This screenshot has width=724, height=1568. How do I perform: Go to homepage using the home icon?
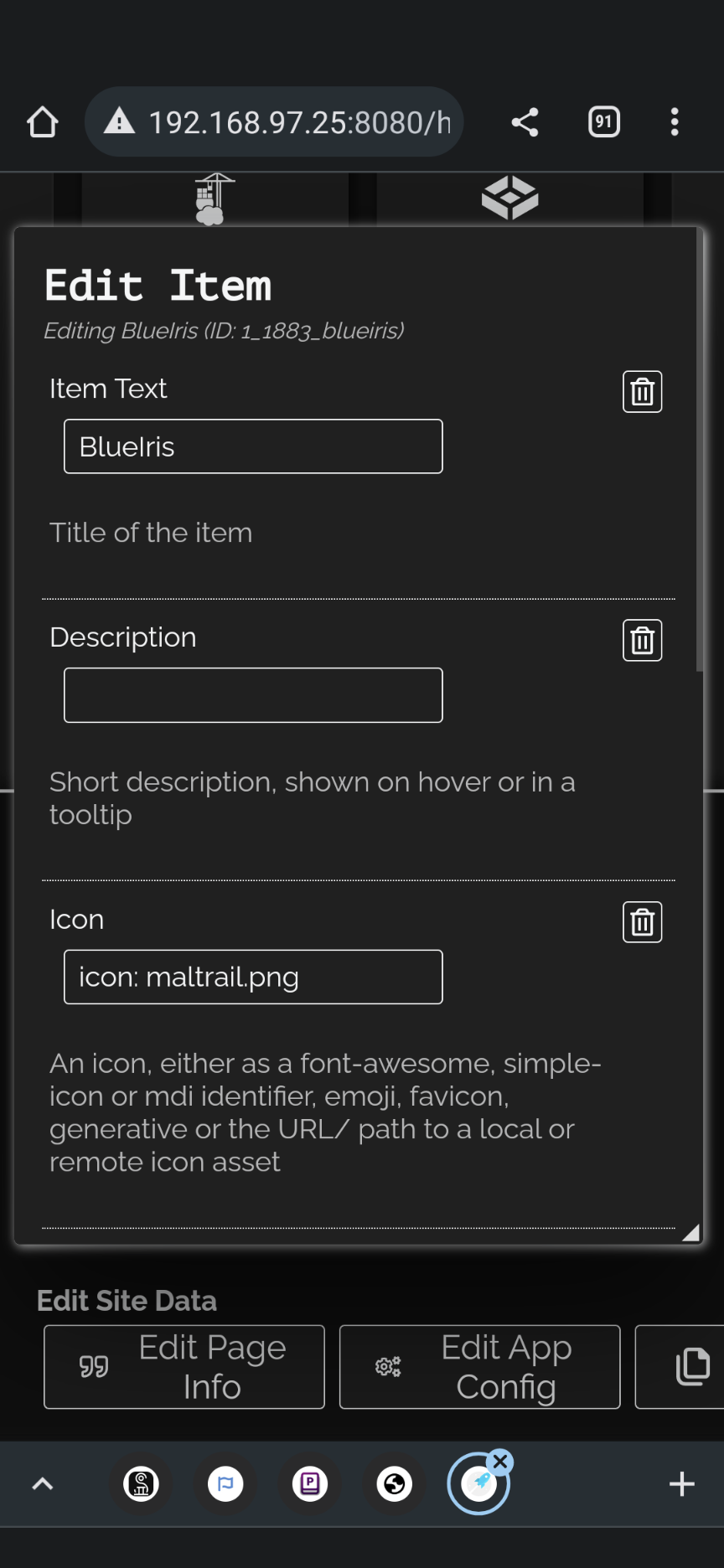click(x=42, y=121)
